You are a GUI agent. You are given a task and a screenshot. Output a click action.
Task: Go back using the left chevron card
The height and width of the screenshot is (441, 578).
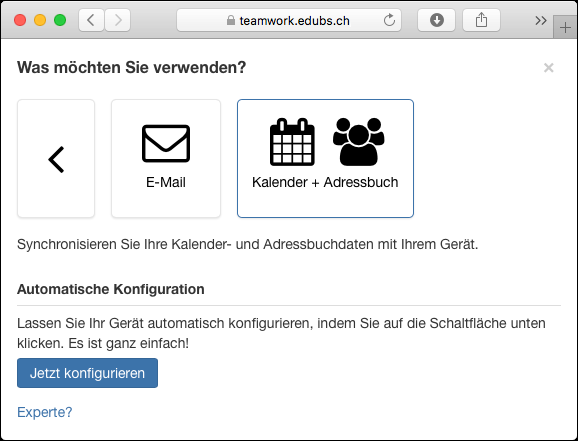point(56,159)
